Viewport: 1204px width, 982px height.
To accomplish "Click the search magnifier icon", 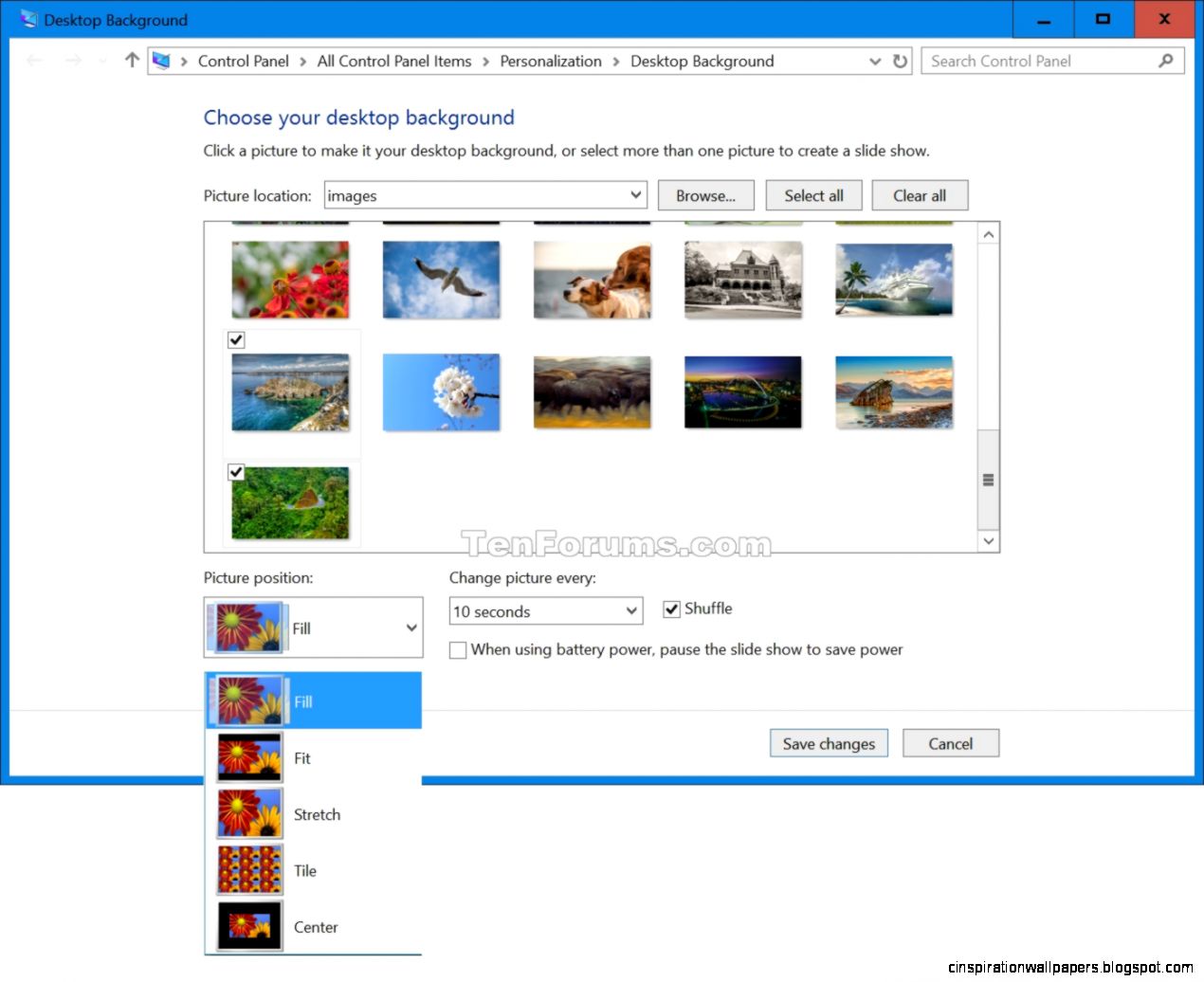I will pyautogui.click(x=1165, y=61).
